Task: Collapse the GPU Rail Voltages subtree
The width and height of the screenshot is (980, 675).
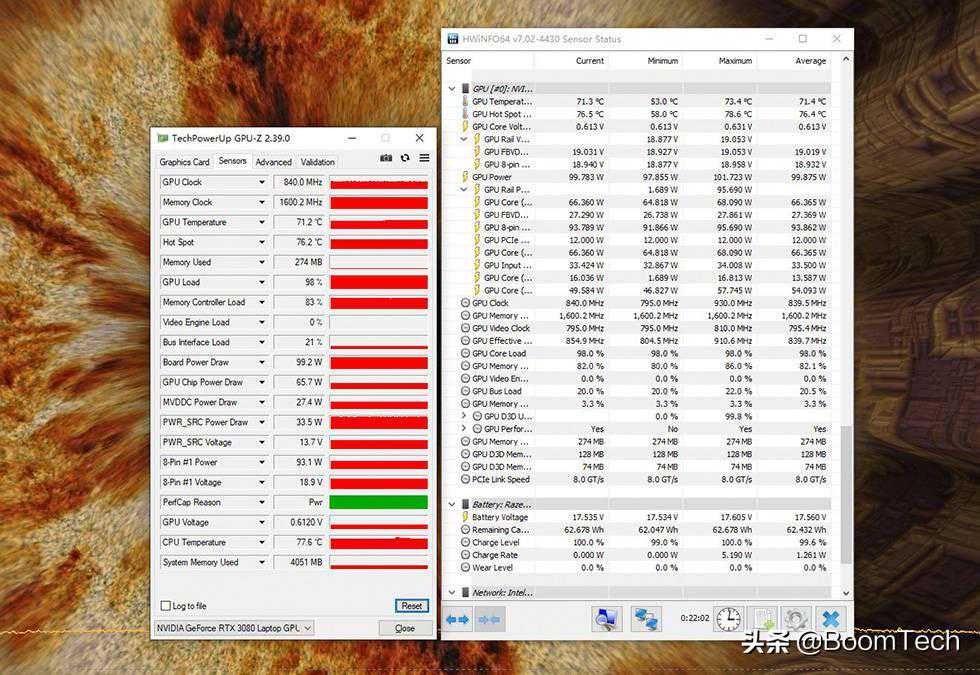Action: click(x=464, y=139)
